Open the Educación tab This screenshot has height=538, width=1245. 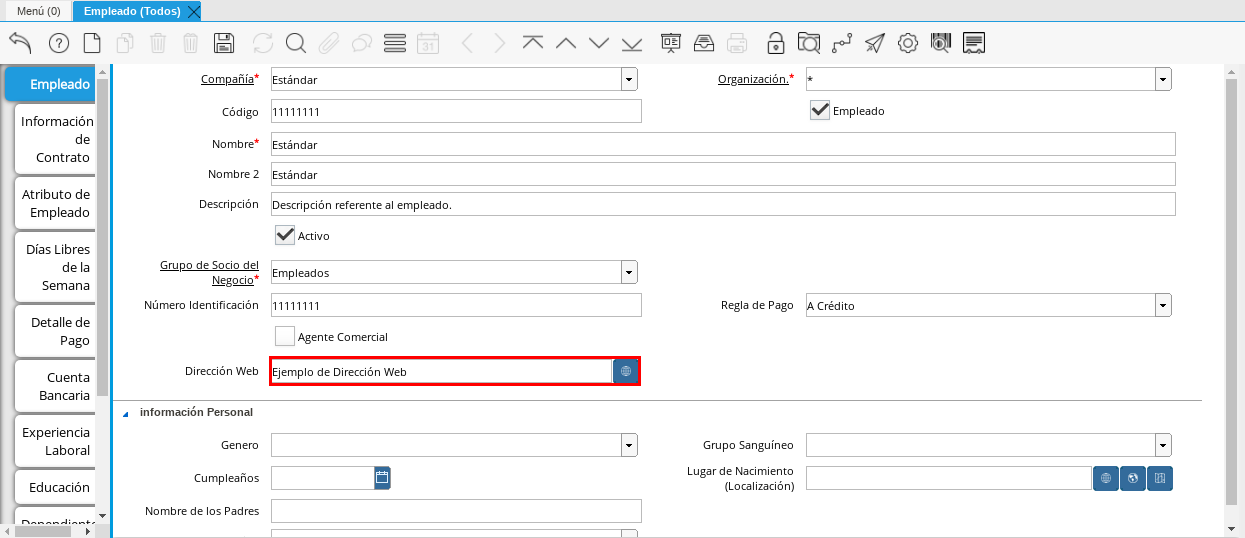pos(56,487)
